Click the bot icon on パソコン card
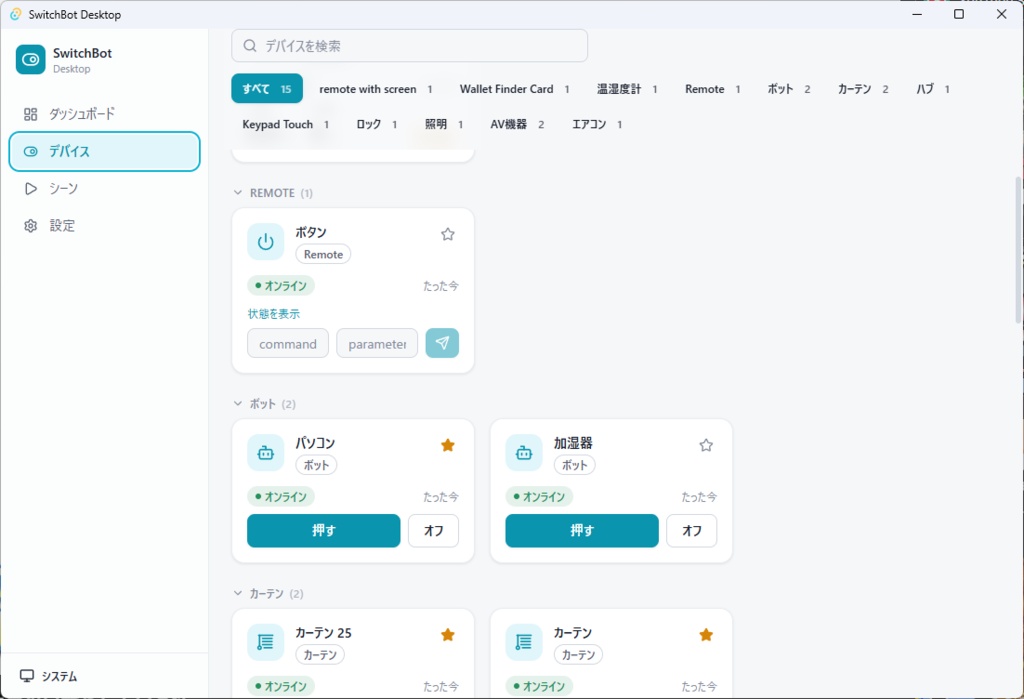The image size is (1024, 699). coord(266,453)
